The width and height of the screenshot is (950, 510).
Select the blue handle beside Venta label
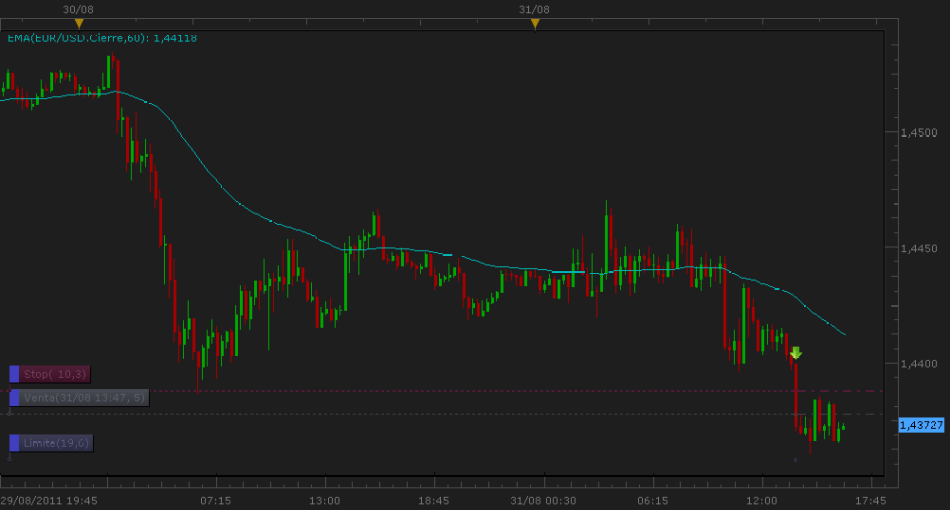(15, 398)
